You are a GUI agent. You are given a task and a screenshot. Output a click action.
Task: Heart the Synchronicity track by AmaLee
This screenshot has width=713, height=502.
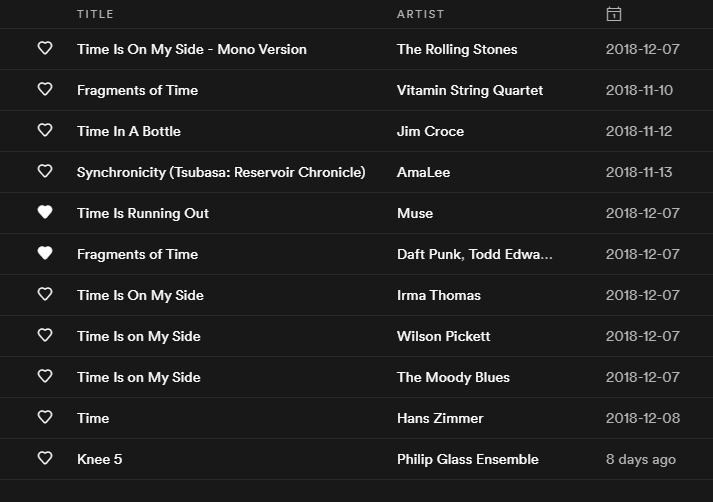[45, 172]
